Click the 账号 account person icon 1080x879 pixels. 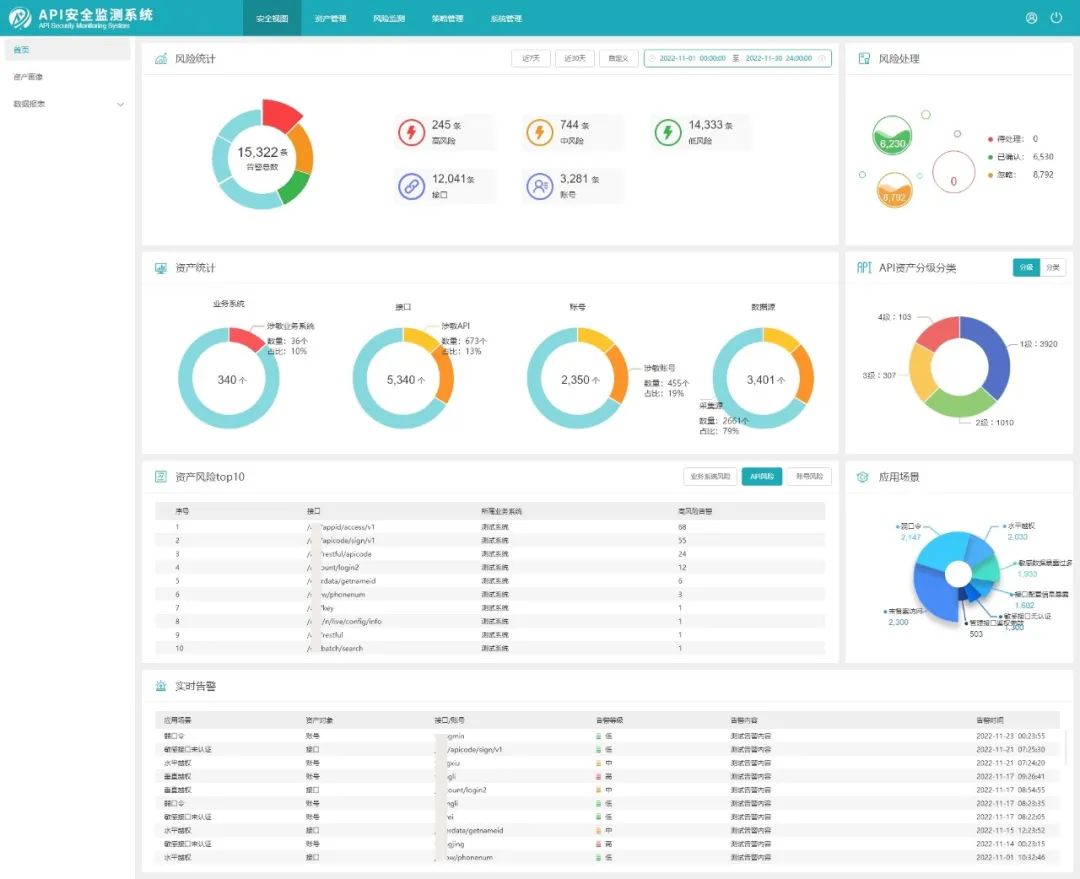tap(539, 185)
